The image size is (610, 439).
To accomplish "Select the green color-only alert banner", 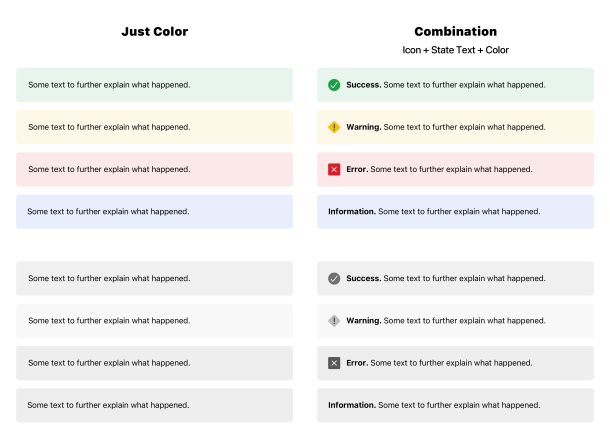I will pyautogui.click(x=154, y=85).
